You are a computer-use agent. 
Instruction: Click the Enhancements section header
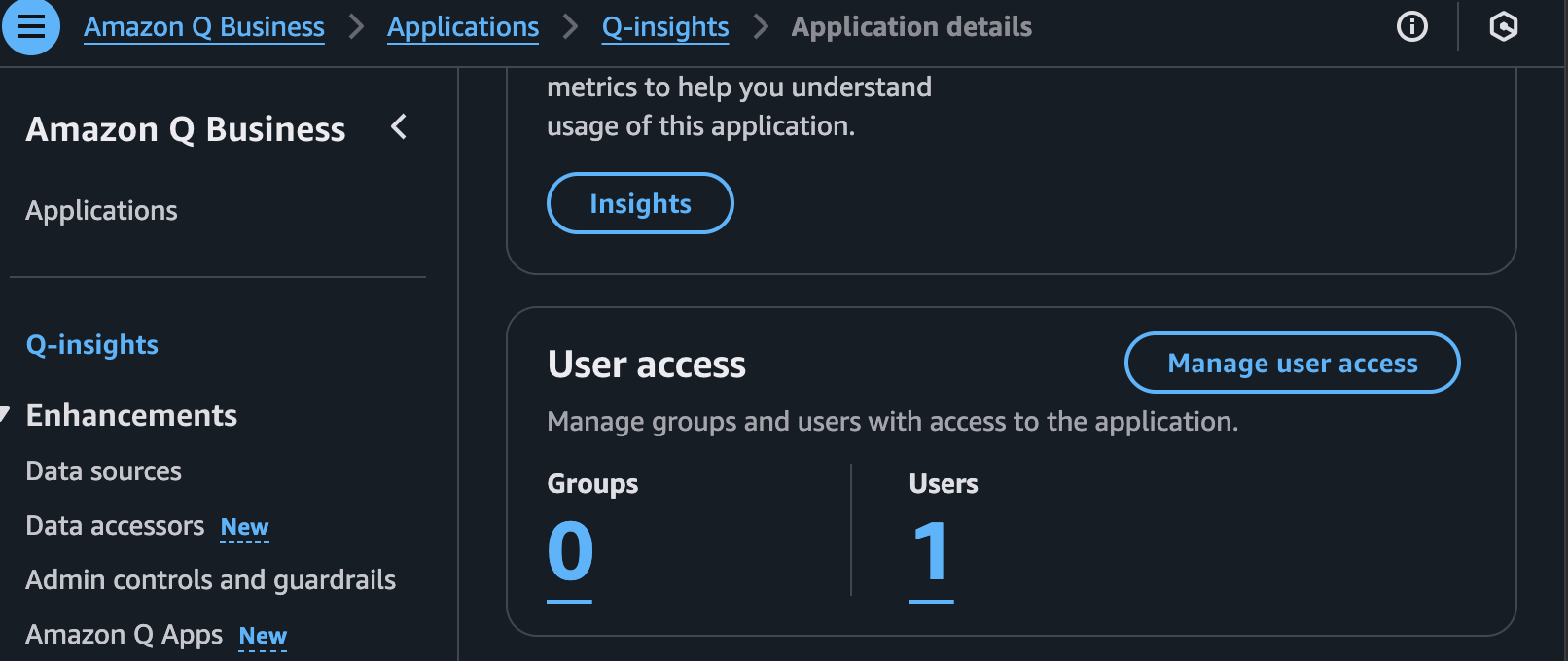tap(132, 415)
